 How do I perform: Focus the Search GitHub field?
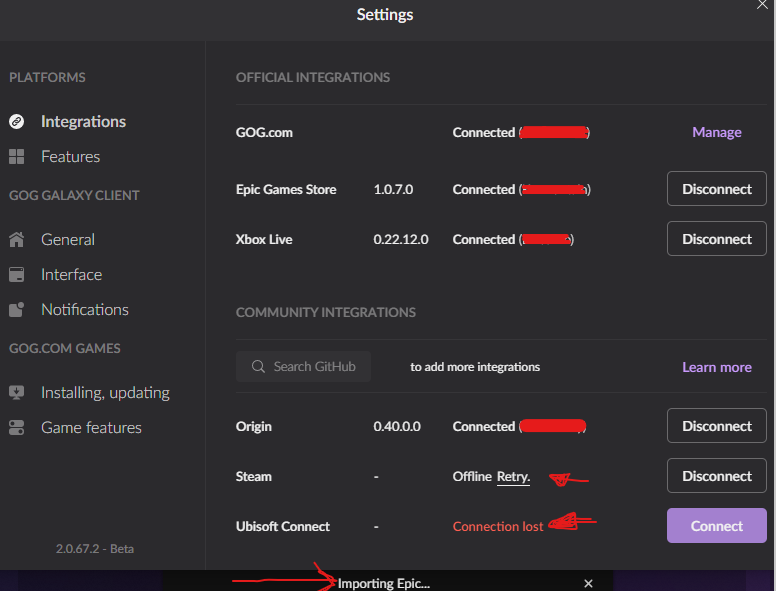pyautogui.click(x=303, y=366)
